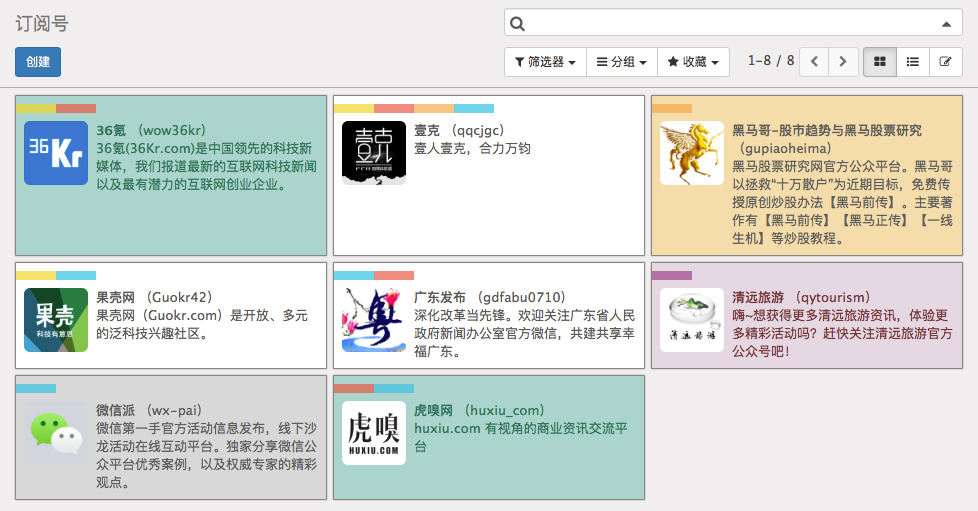The image size is (978, 511).
Task: Click blue tag on 广东发布 card
Action: [x=354, y=276]
